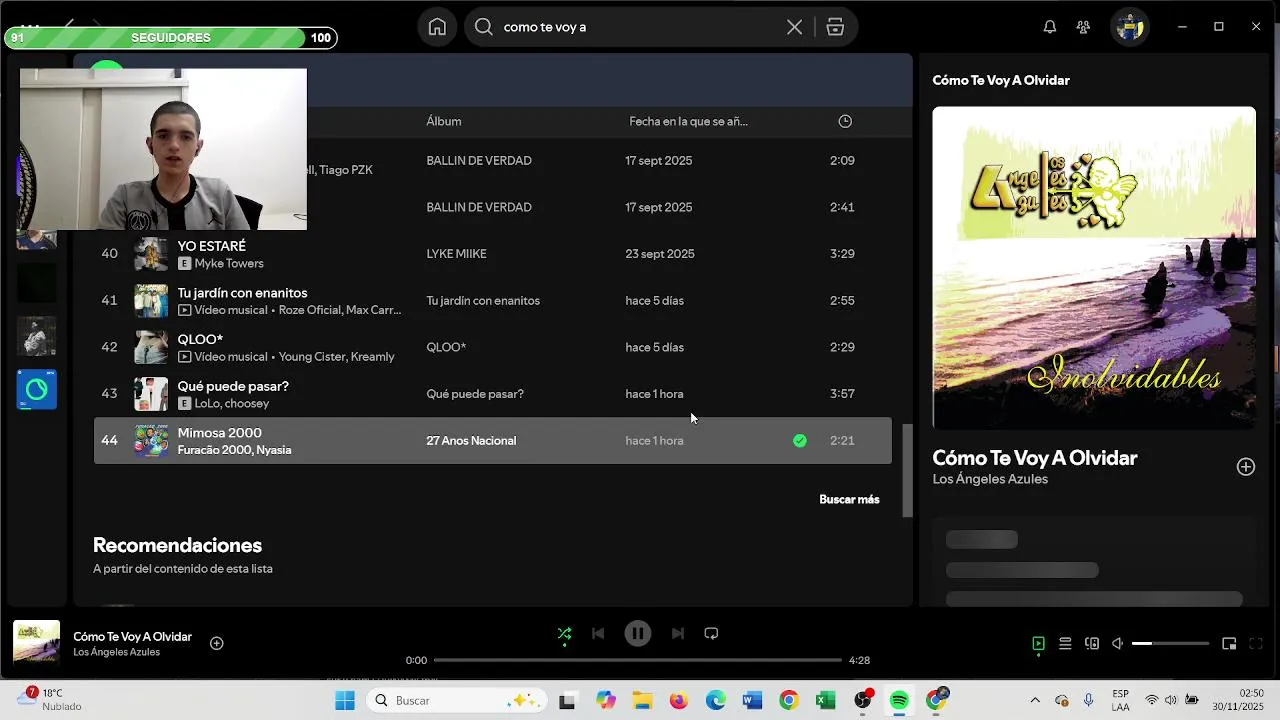Open artist link LoLo
1280x720 pixels.
coord(206,404)
